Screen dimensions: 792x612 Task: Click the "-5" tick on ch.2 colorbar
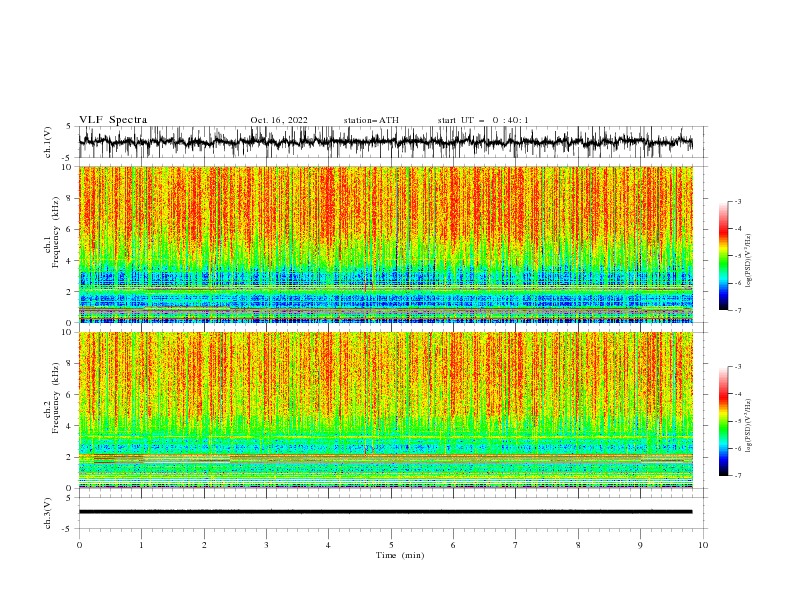737,421
